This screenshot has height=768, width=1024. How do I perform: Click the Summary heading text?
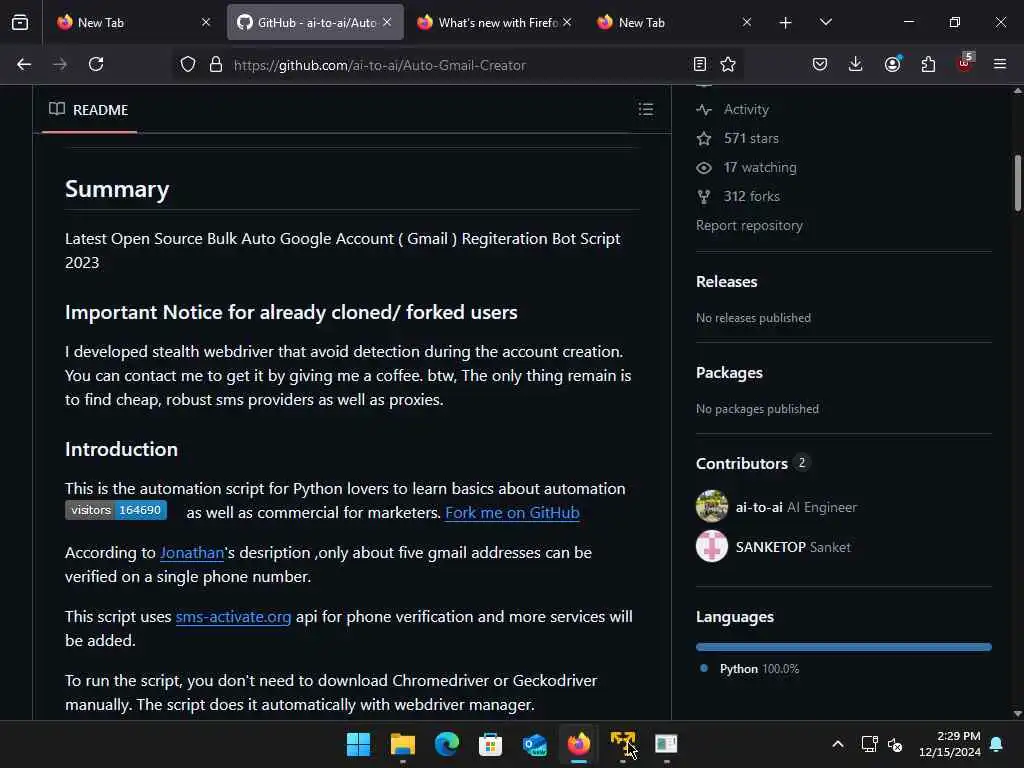pyautogui.click(x=117, y=189)
